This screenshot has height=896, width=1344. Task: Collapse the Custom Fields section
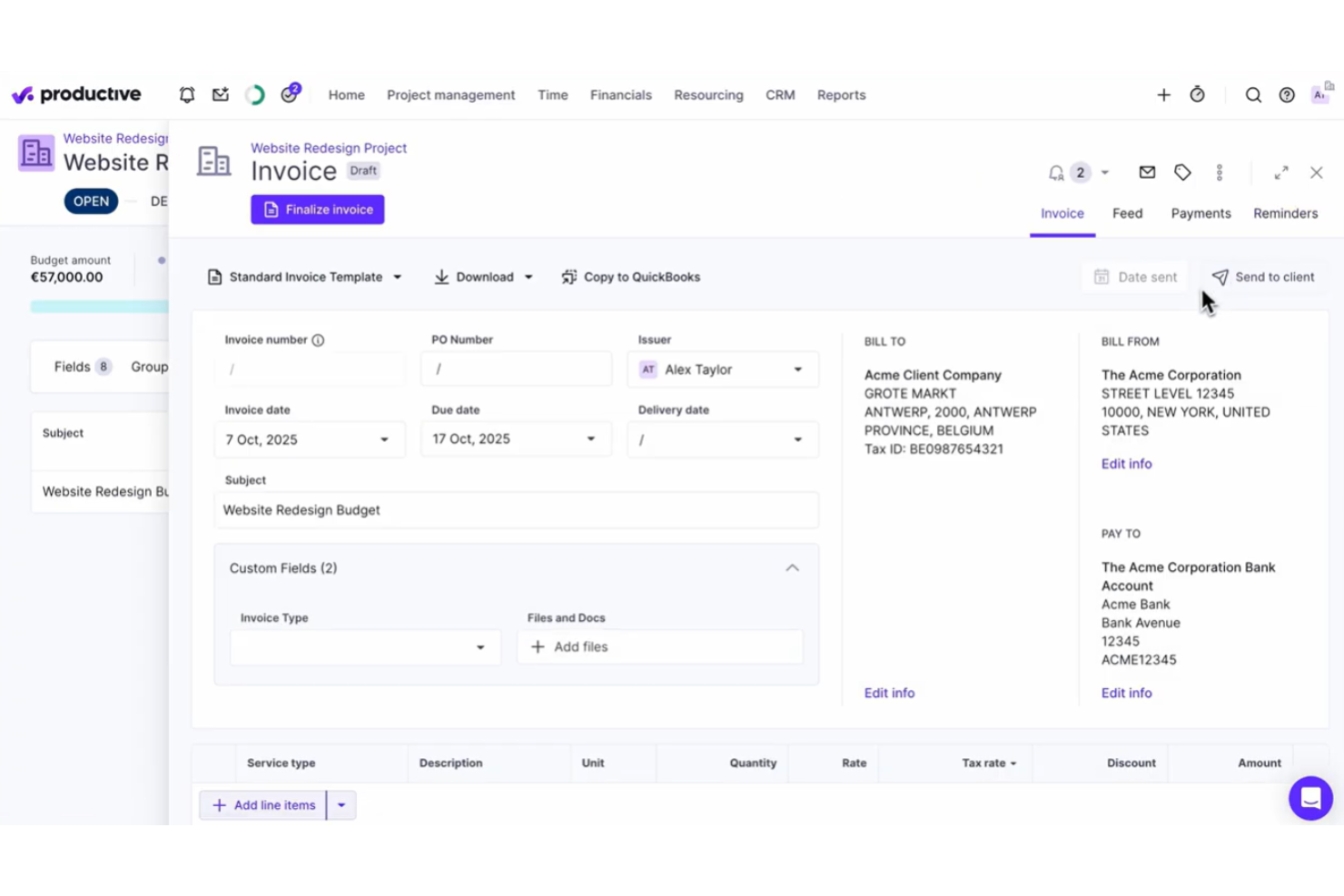pos(792,568)
